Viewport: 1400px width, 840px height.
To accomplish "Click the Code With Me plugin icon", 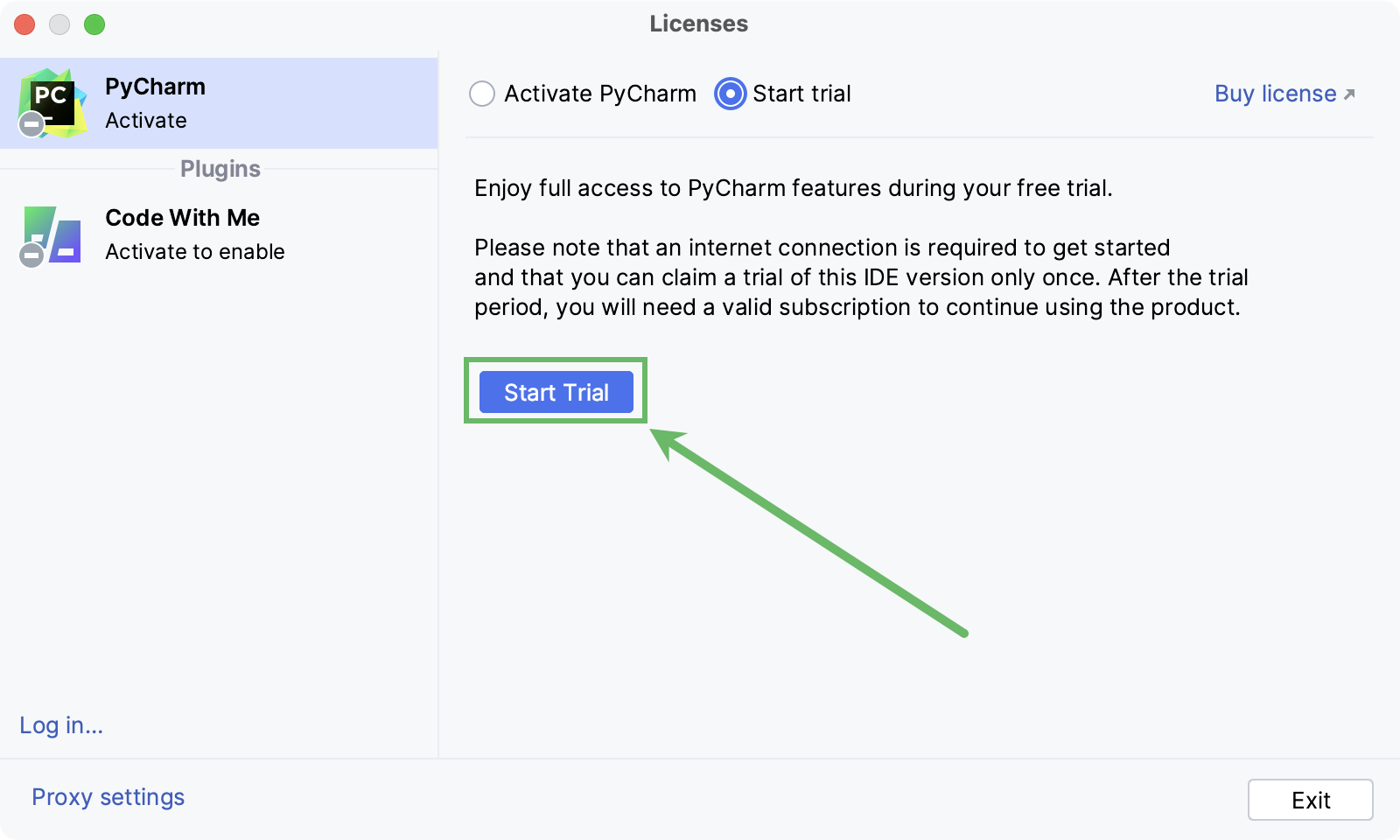I will coord(54,234).
